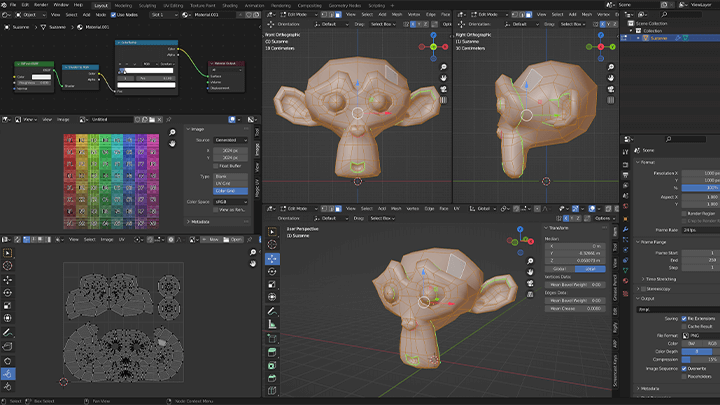This screenshot has height=405, width=720.
Task: Toggle the Use Nodes checkbox
Action: click(113, 15)
